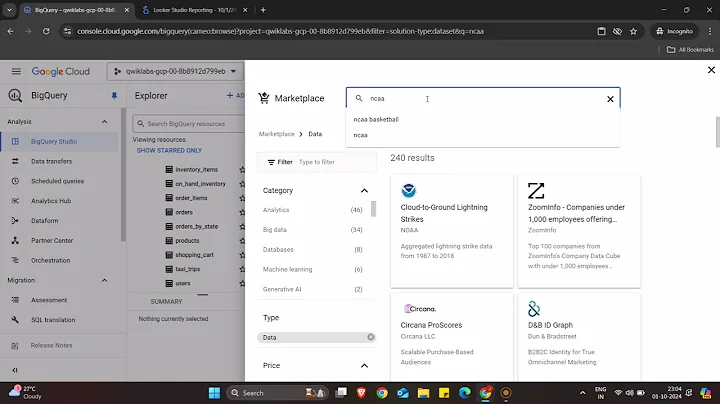The height and width of the screenshot is (404, 720).
Task: Collapse the Migration section
Action: [x=105, y=280]
